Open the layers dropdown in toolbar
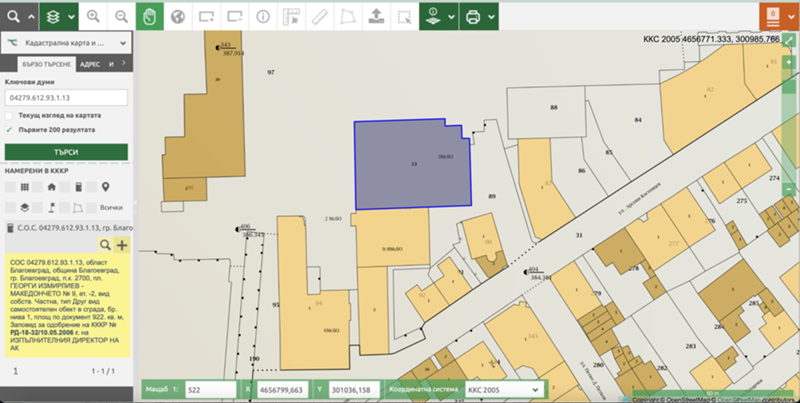 57,17
